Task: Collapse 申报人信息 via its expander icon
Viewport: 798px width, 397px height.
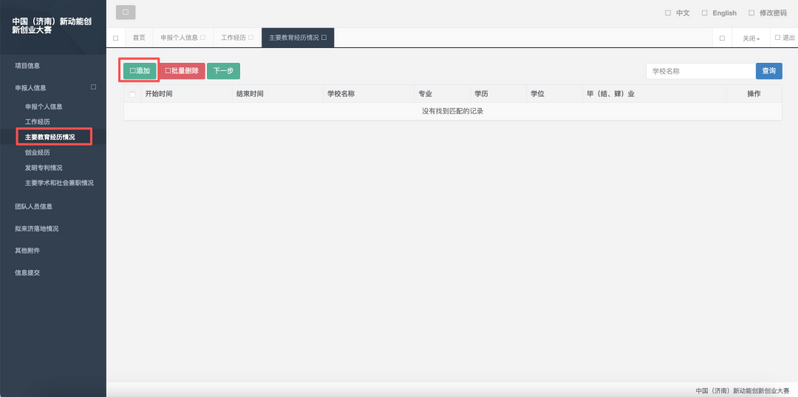Action: [93, 87]
